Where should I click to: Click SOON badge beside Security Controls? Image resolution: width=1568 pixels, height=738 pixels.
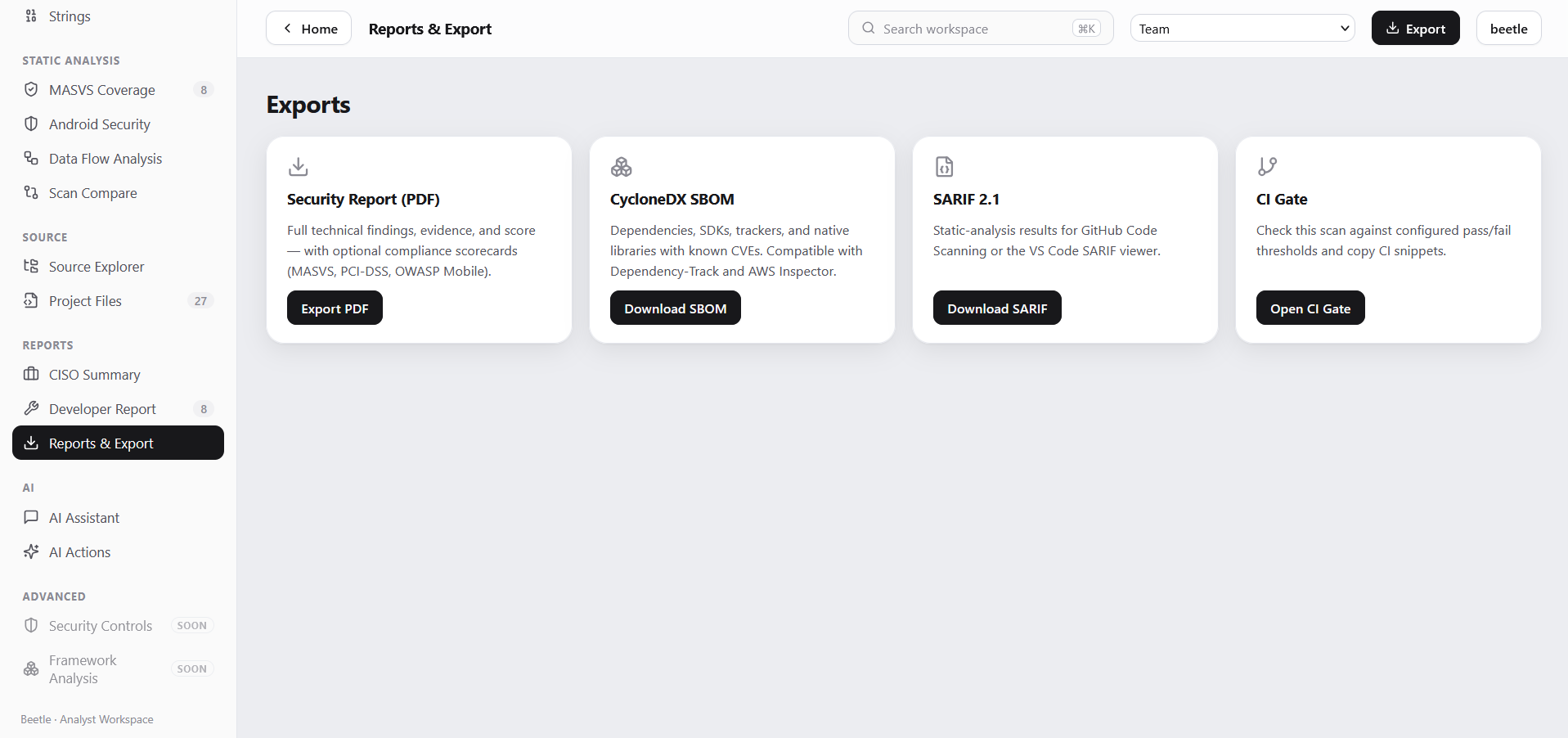[x=192, y=626]
